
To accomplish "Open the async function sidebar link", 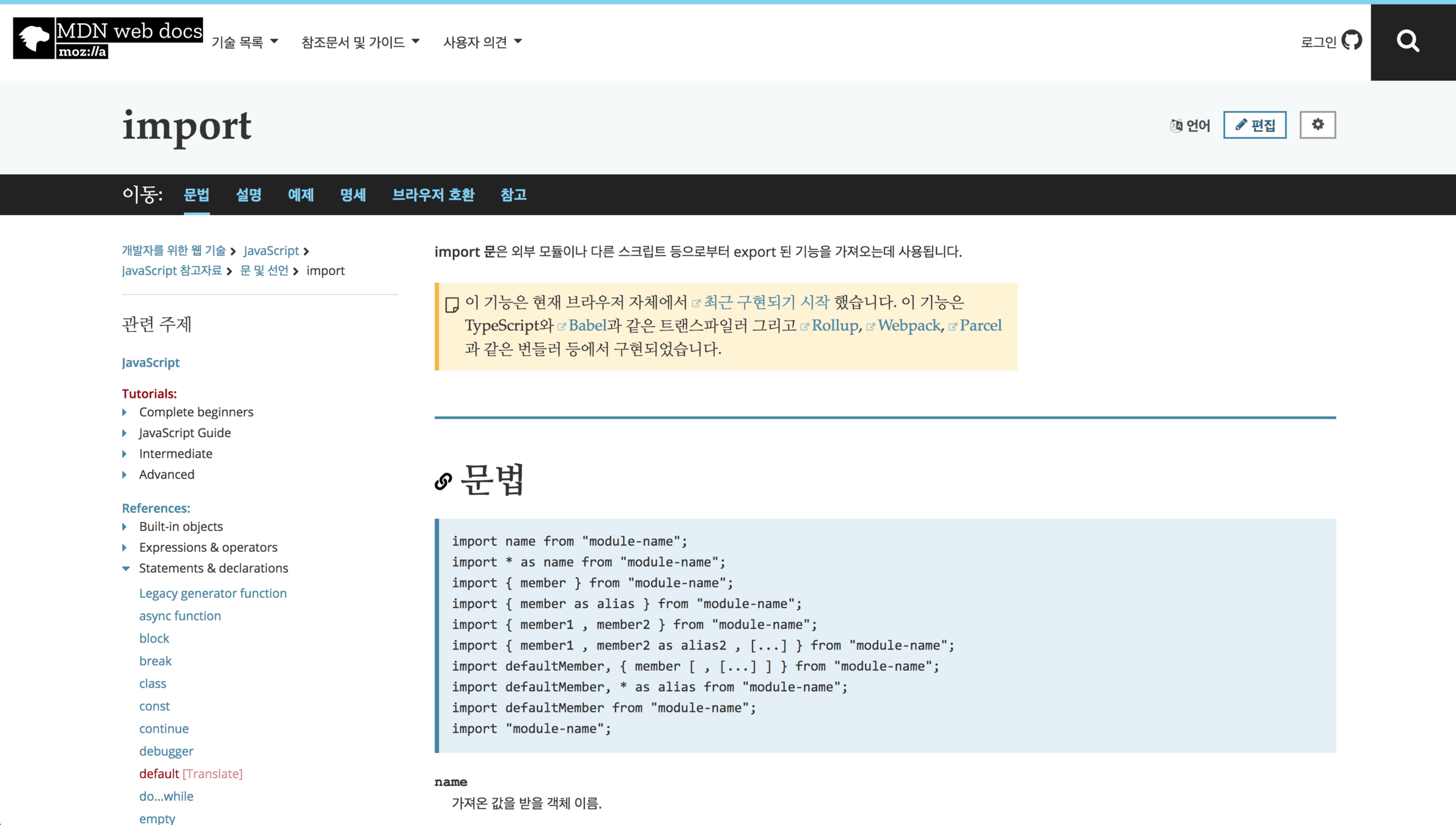I will coord(180,616).
